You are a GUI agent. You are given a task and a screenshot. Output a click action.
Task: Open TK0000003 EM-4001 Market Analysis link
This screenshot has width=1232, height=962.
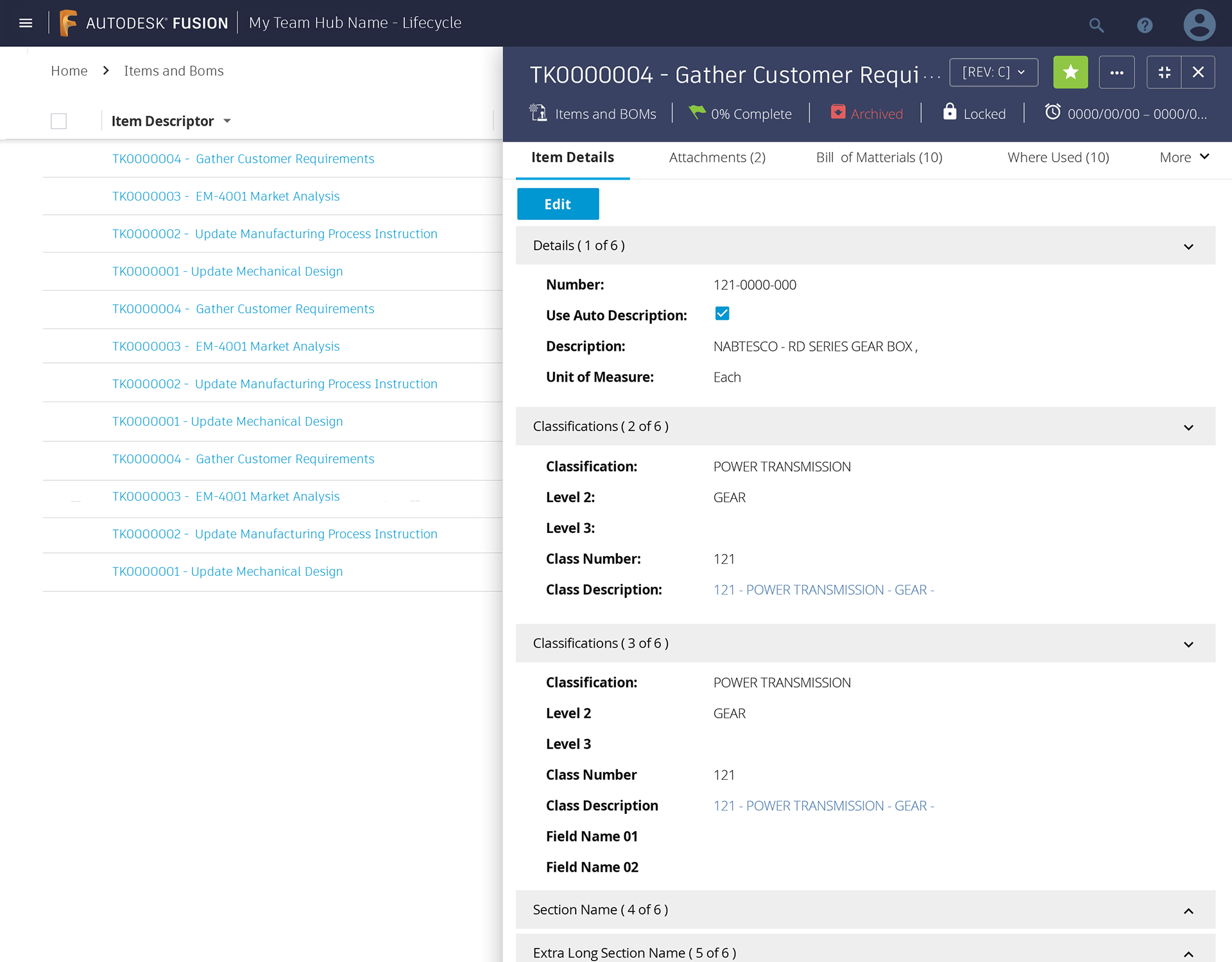(x=226, y=196)
